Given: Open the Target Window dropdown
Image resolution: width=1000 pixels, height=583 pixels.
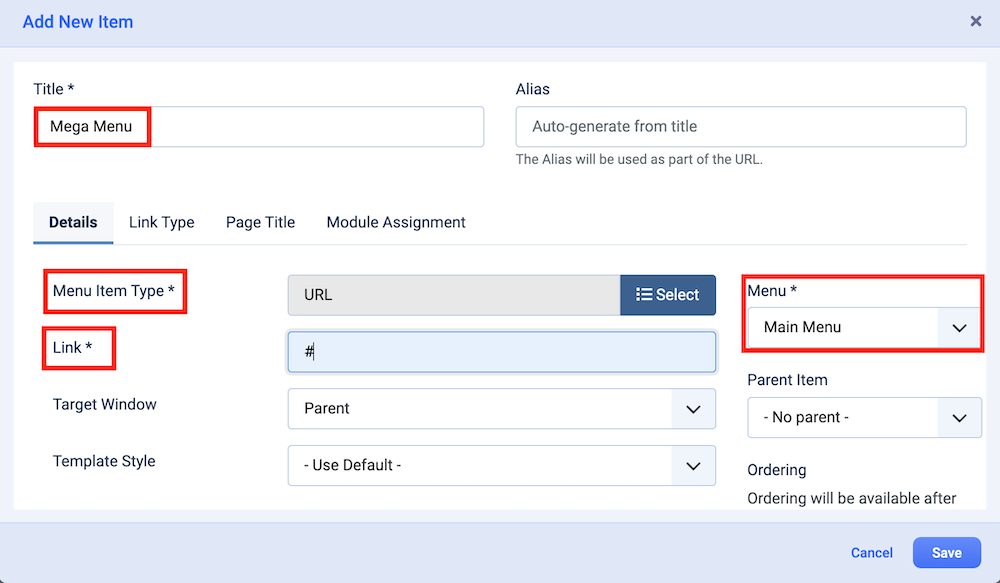Looking at the screenshot, I should (501, 409).
